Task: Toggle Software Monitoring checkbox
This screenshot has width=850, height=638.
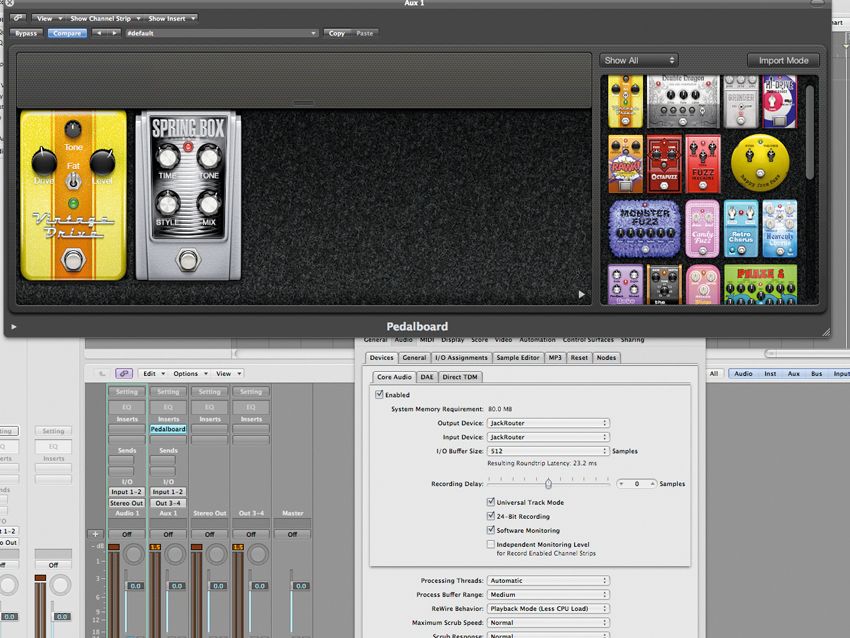Action: 491,530
